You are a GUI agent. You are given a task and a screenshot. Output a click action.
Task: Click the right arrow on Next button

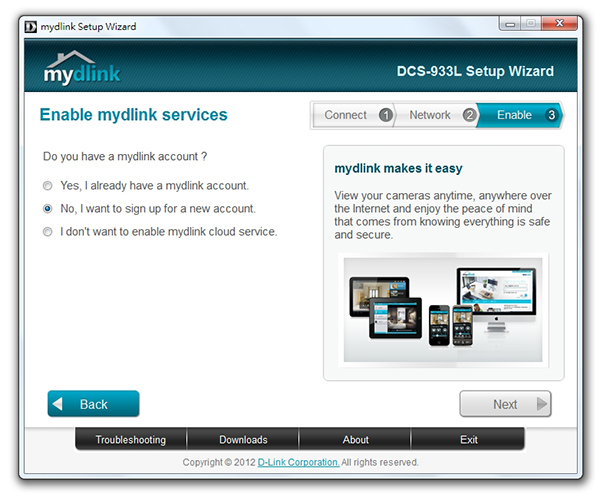click(x=542, y=404)
